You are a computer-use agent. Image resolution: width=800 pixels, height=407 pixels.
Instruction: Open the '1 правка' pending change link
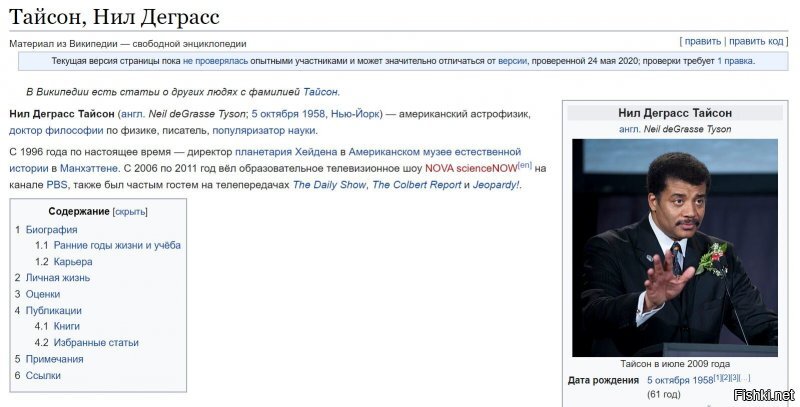pyautogui.click(x=735, y=61)
